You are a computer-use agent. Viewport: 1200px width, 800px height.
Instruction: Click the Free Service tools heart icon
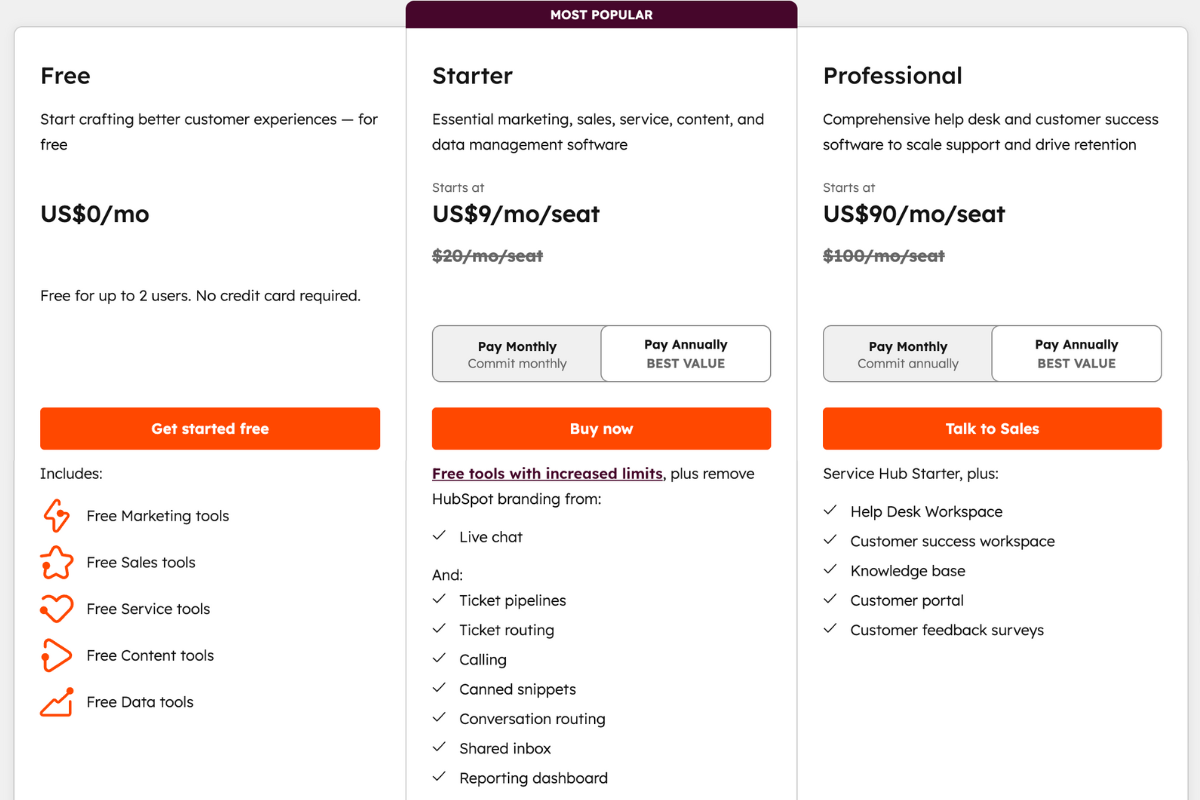click(56, 608)
